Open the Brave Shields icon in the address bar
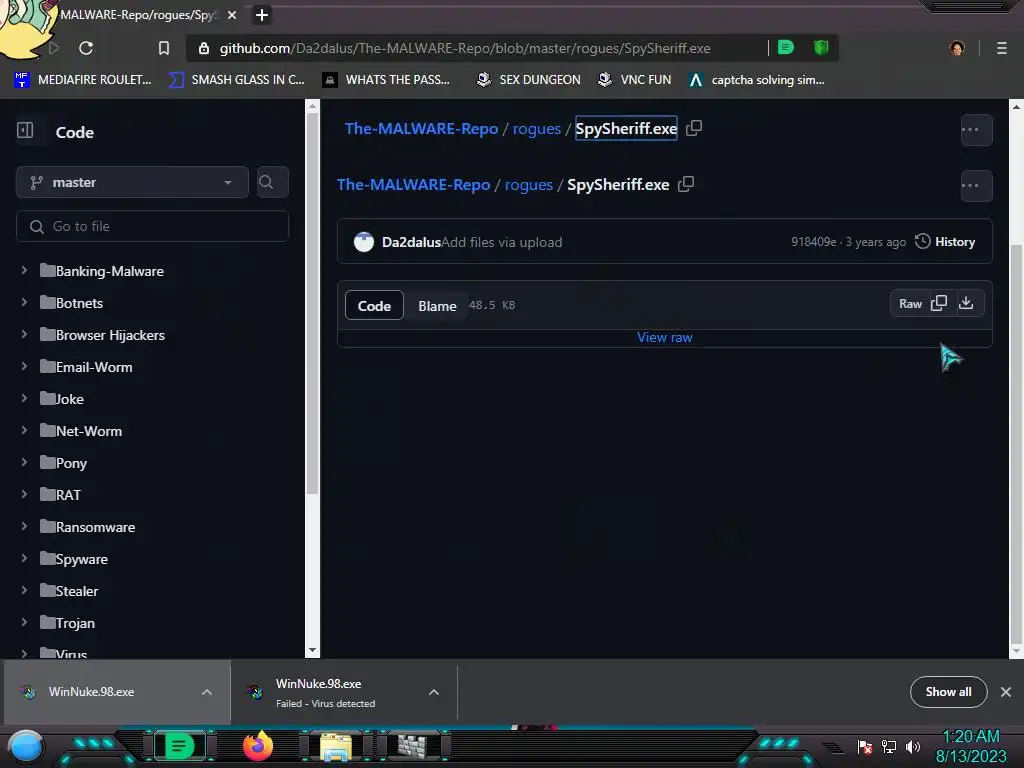This screenshot has width=1024, height=768. [821, 47]
